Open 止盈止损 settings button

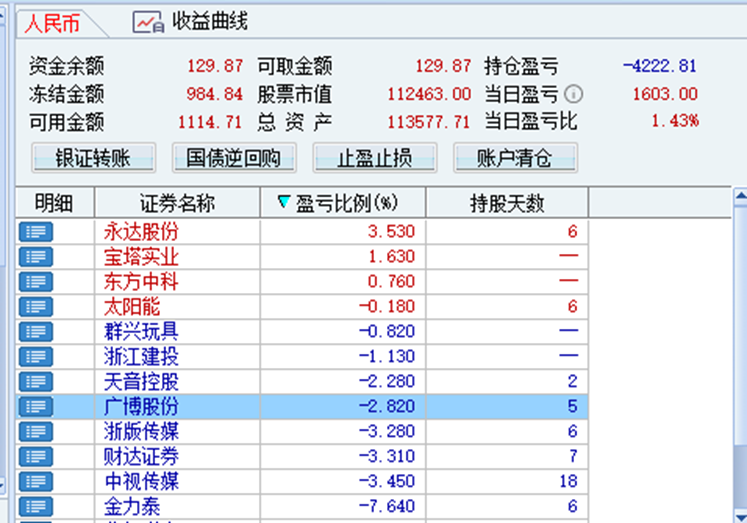point(375,158)
